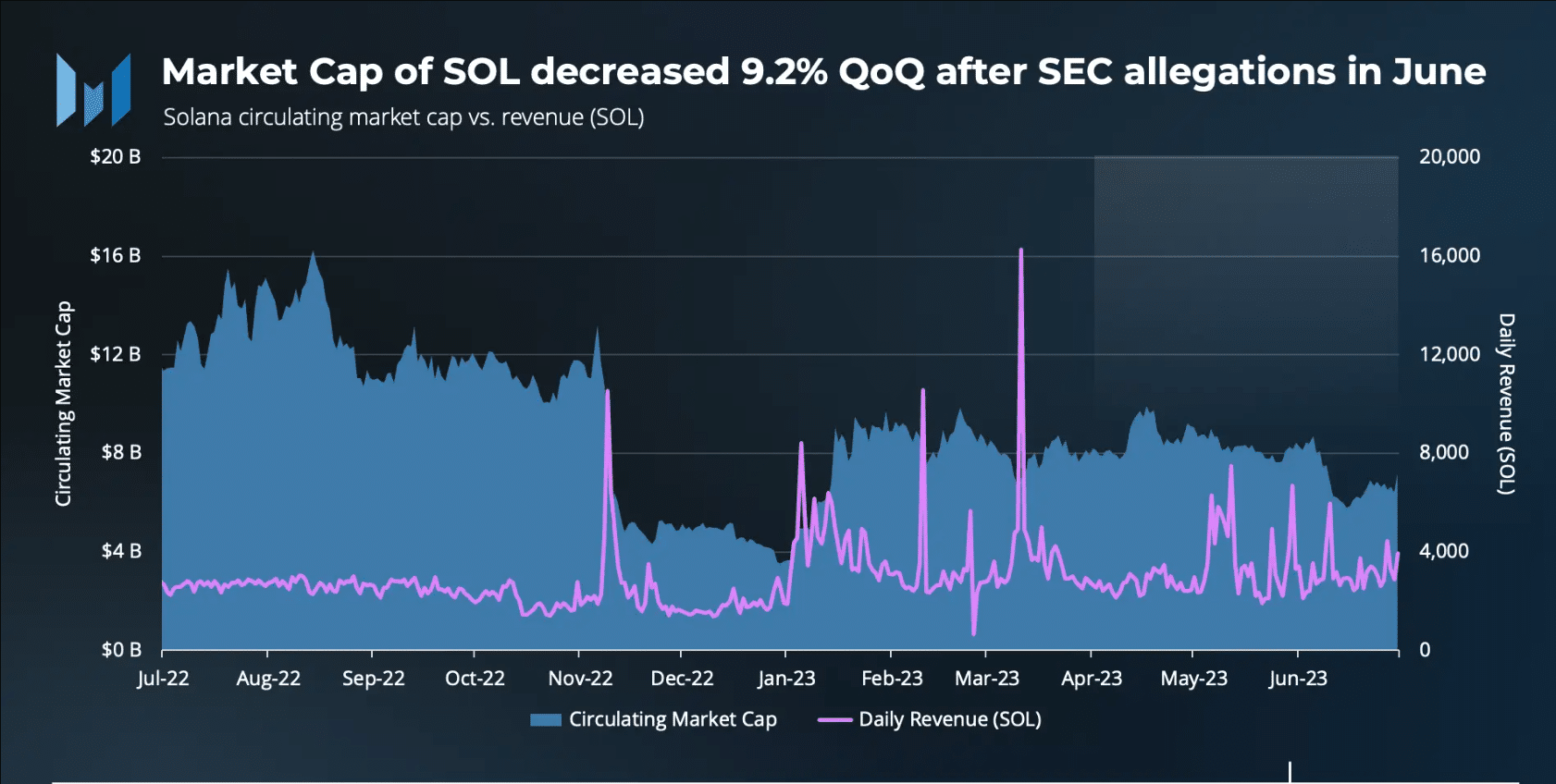The height and width of the screenshot is (784, 1556).
Task: Click the Jul-22 x-axis label
Action: (163, 679)
